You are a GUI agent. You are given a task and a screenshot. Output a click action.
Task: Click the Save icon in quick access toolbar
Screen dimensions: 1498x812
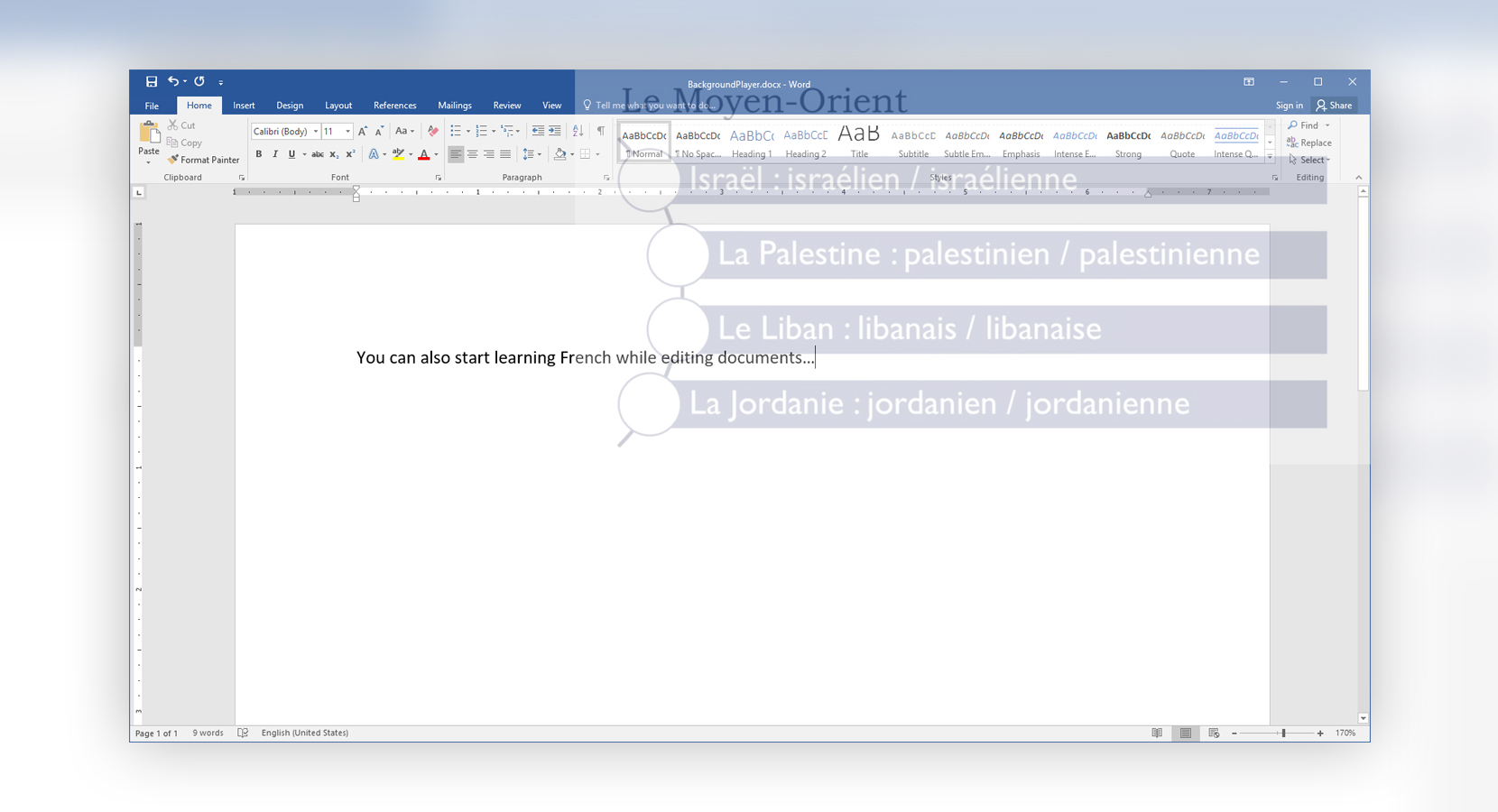(152, 82)
